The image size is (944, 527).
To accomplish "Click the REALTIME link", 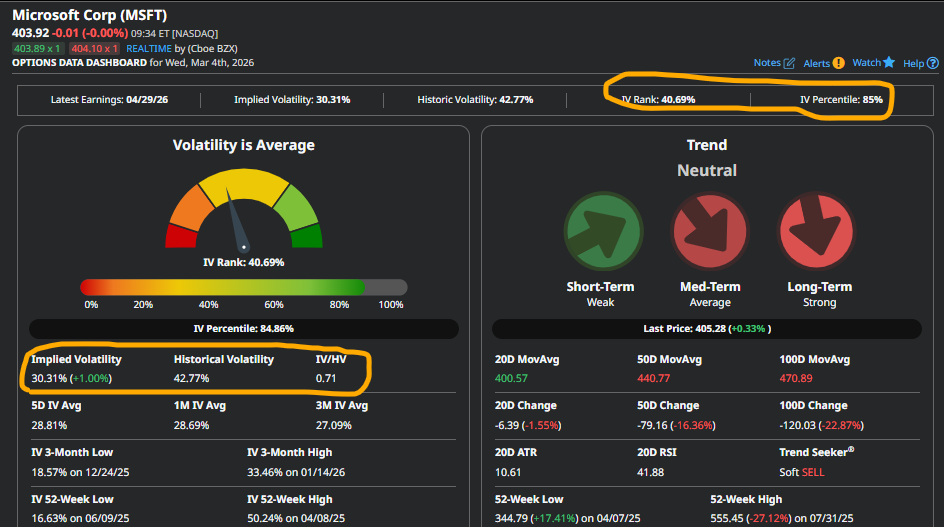I will pyautogui.click(x=149, y=49).
